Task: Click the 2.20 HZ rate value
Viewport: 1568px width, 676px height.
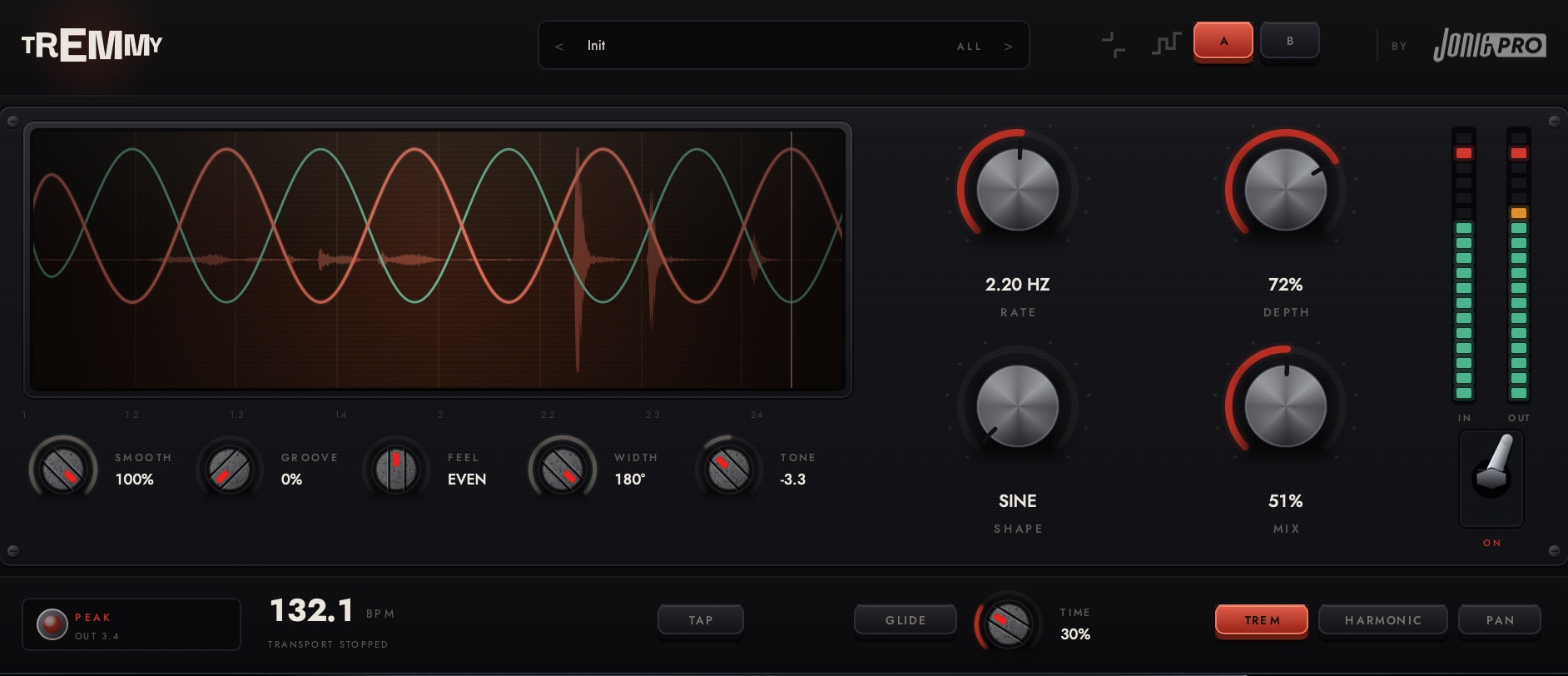Action: pos(1017,285)
